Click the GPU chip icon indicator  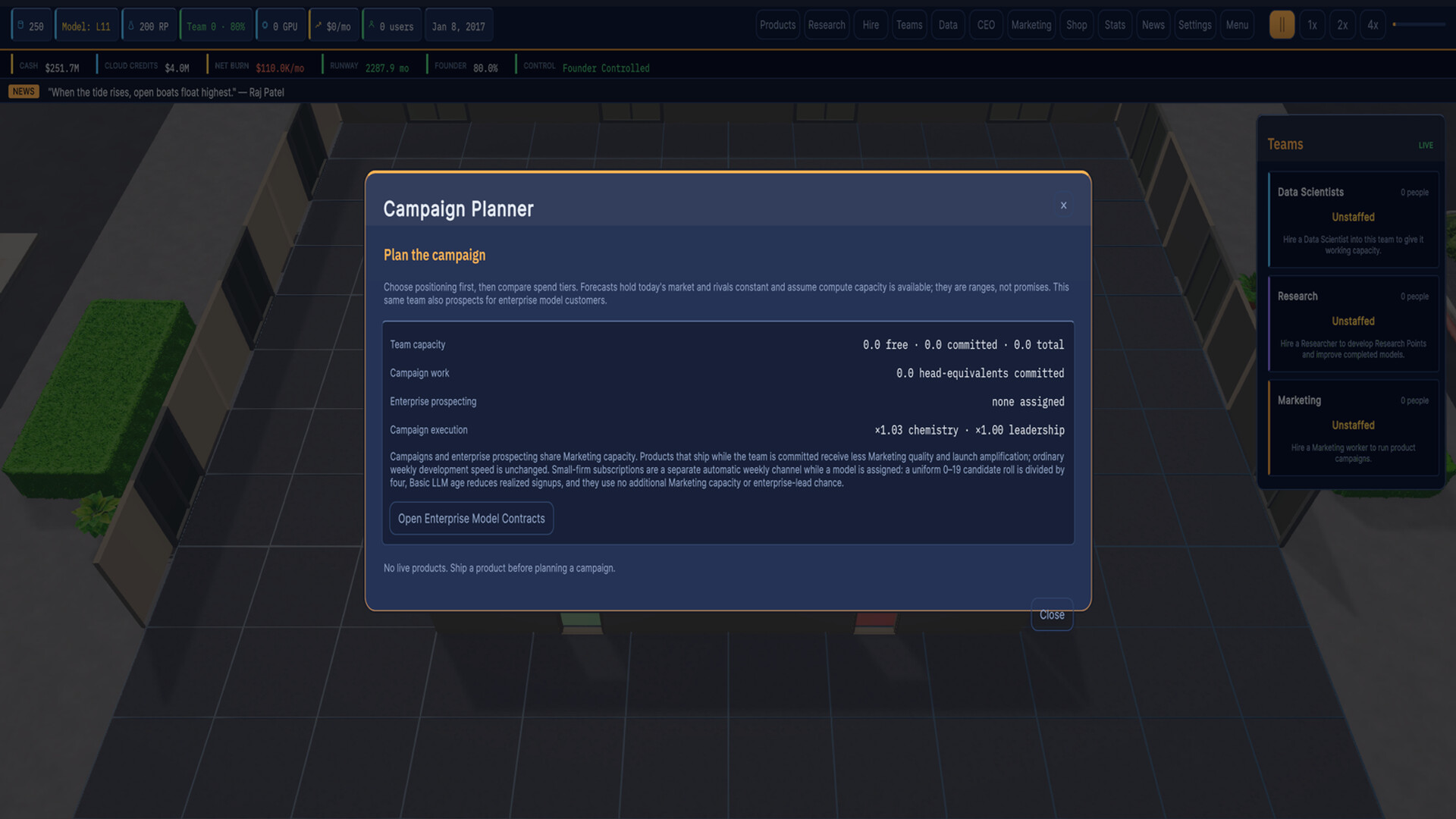click(265, 26)
